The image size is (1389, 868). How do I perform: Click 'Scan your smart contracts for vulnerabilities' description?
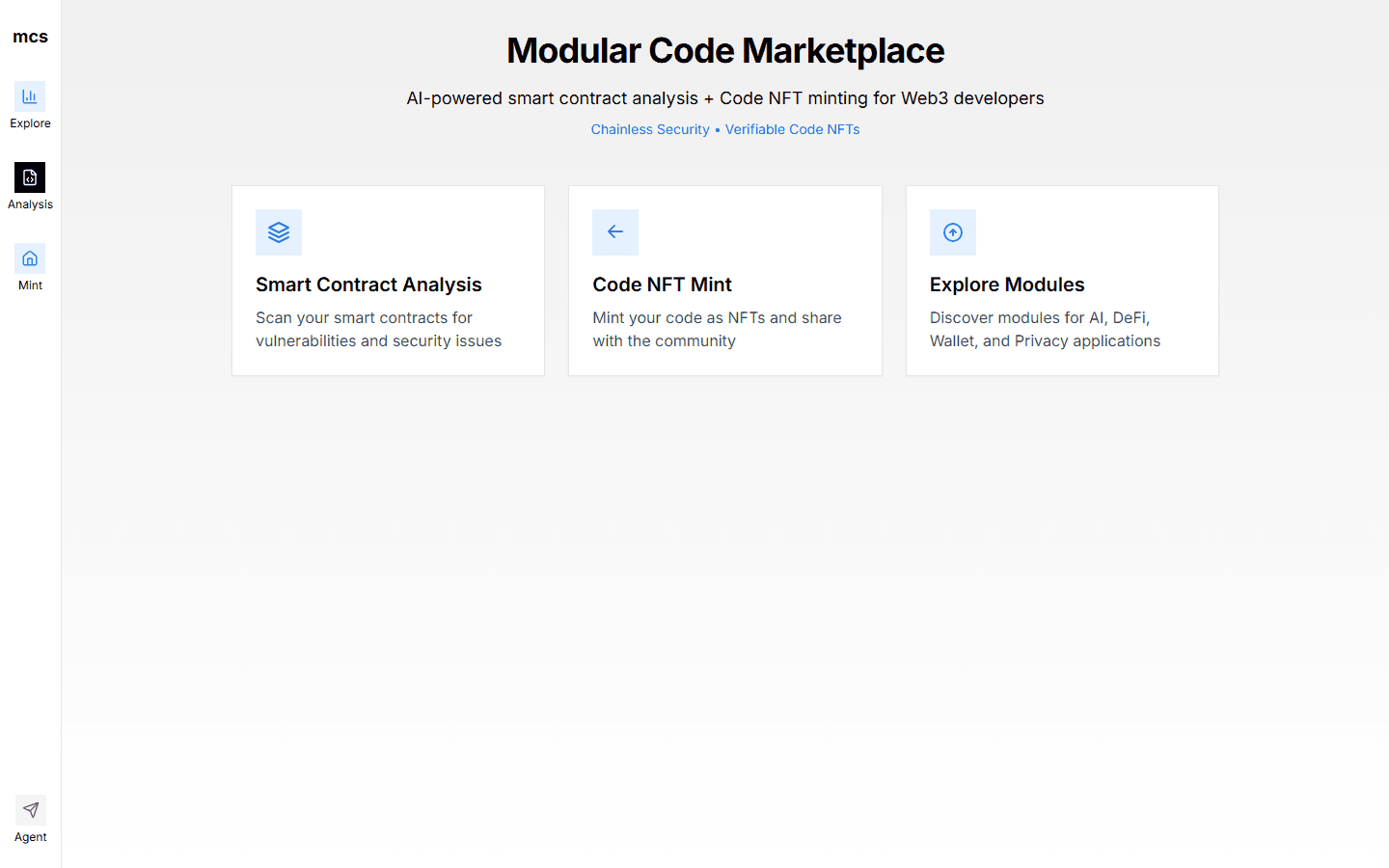click(378, 329)
